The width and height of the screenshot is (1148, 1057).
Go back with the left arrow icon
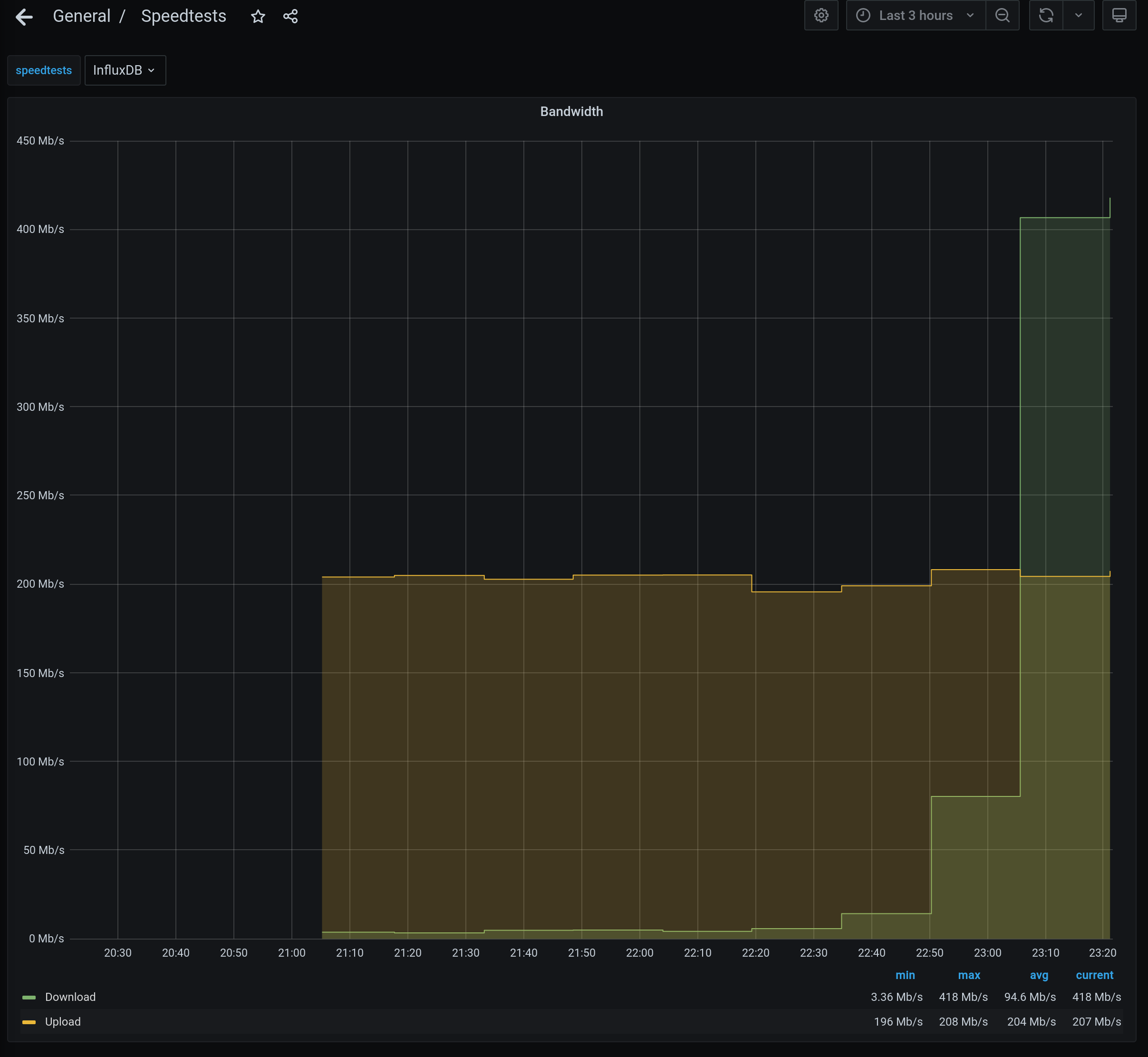pyautogui.click(x=24, y=17)
